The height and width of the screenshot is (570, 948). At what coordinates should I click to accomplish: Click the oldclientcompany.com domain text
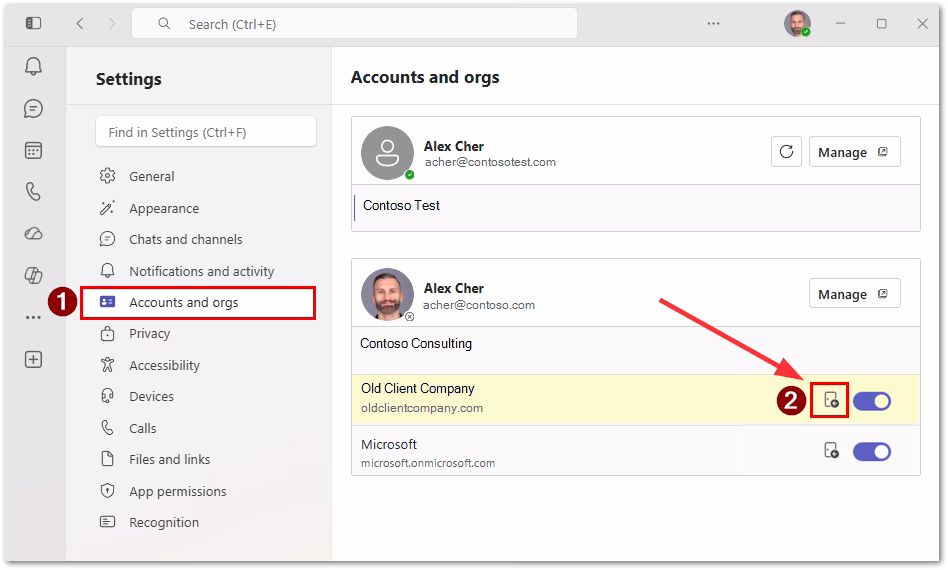[422, 408]
